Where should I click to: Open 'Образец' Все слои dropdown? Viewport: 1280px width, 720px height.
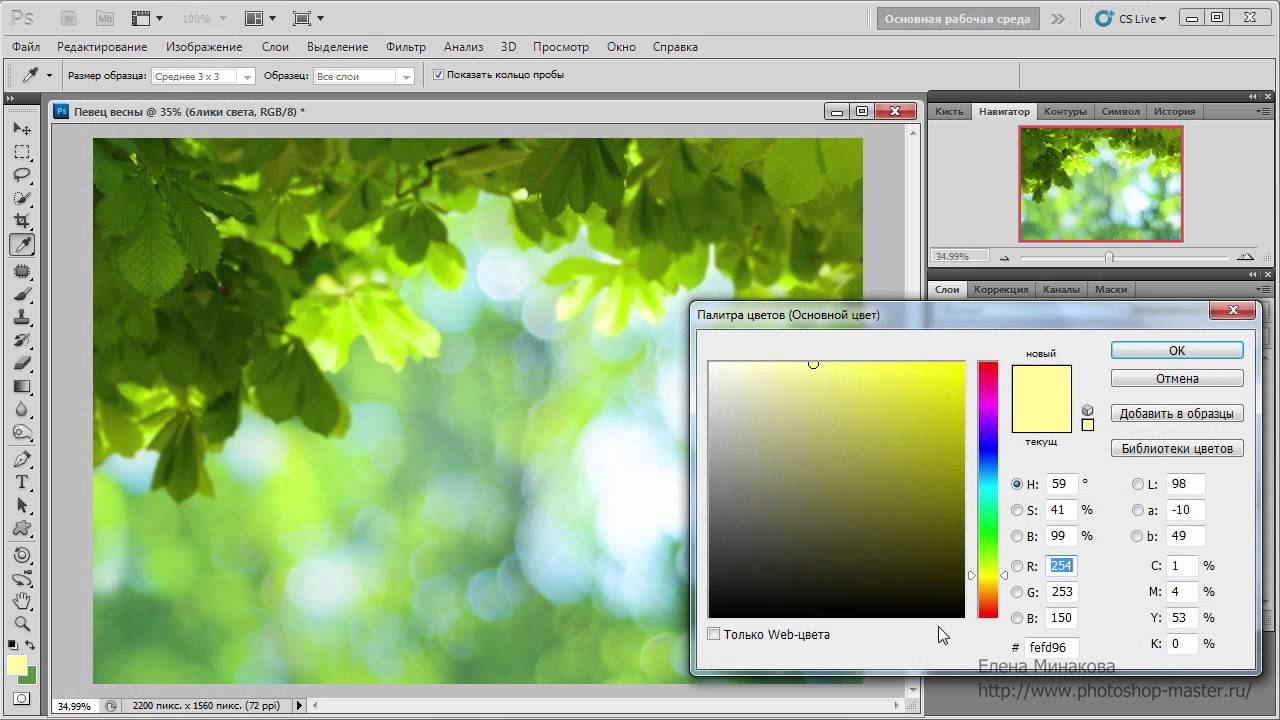364,76
